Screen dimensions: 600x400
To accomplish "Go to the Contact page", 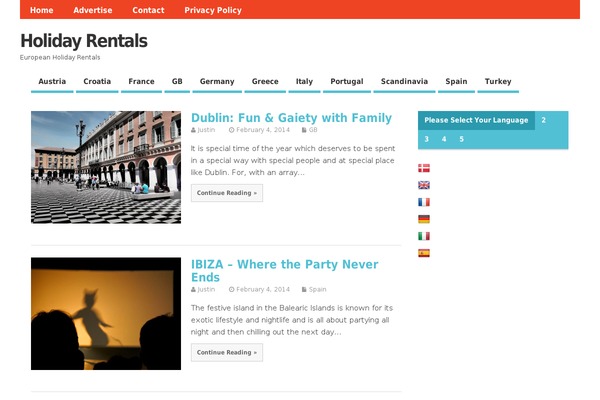I will click(x=148, y=10).
